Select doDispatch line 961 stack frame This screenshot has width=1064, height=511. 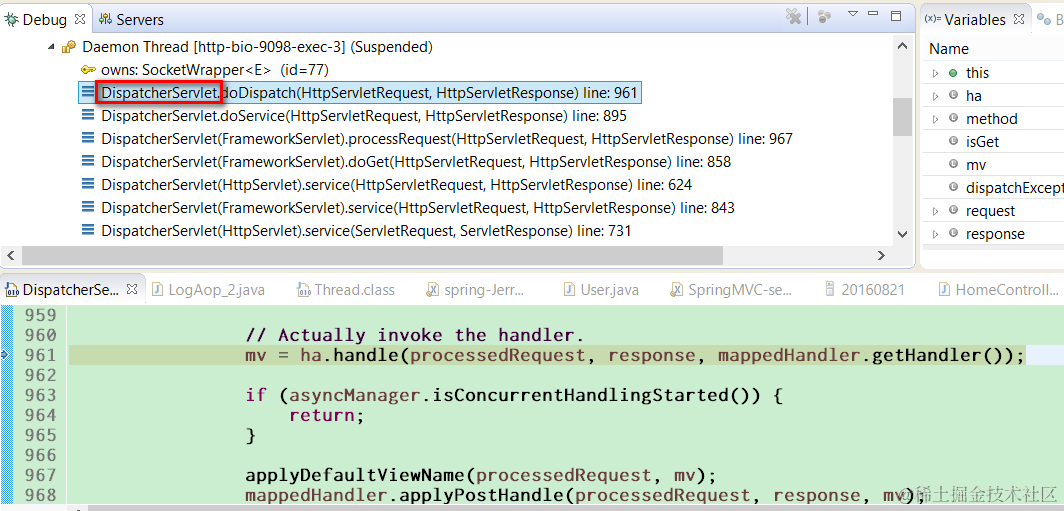(369, 92)
